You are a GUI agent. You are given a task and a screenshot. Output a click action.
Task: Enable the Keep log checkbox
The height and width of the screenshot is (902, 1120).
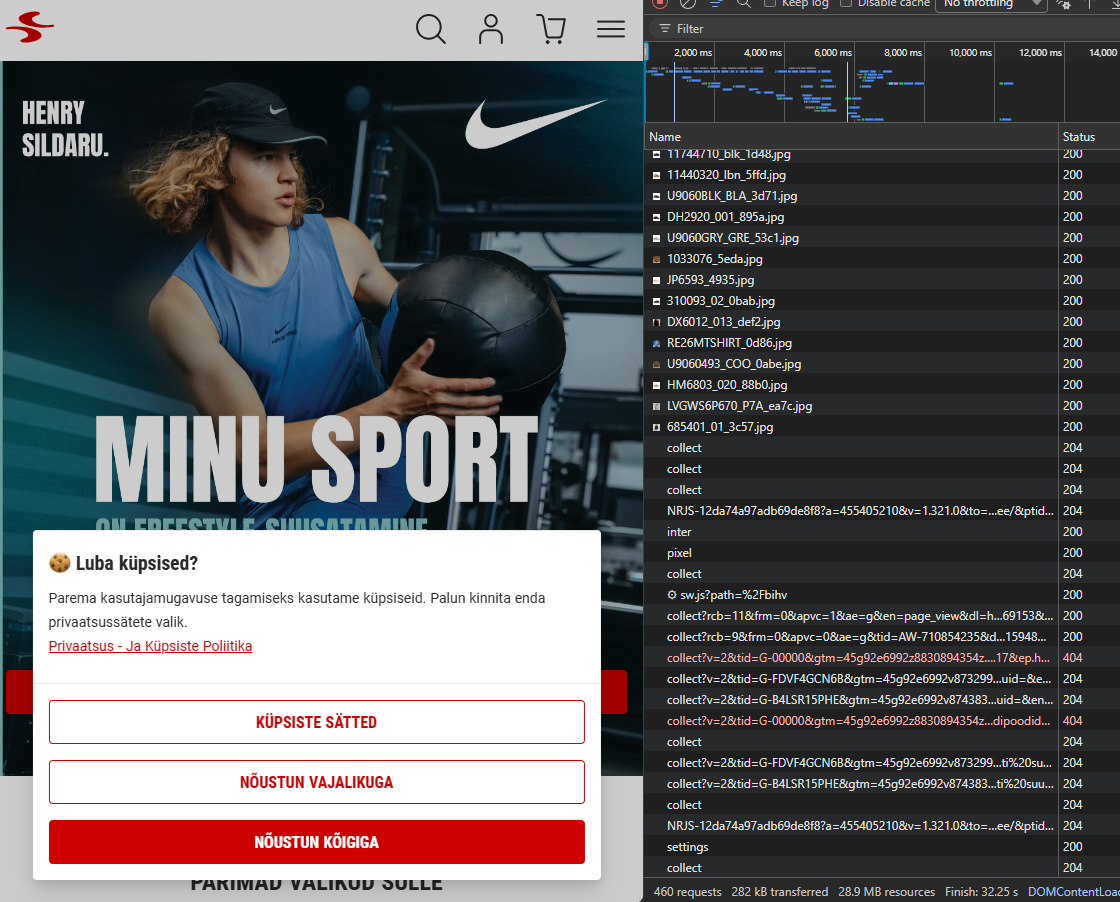(770, 3)
